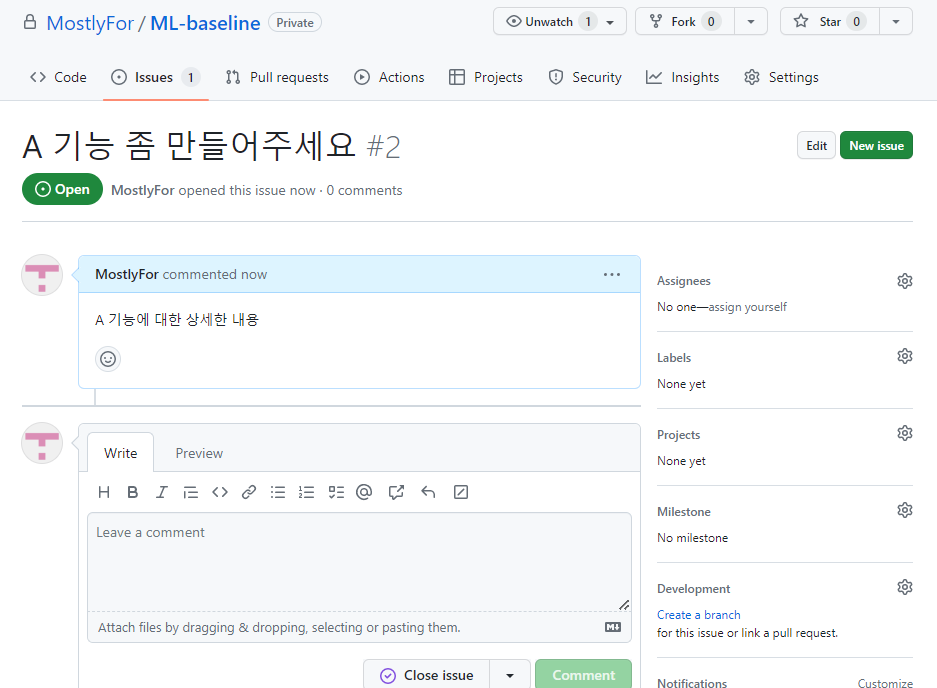This screenshot has width=937, height=688.
Task: Insert a saved reply arrow icon
Action: coord(428,492)
